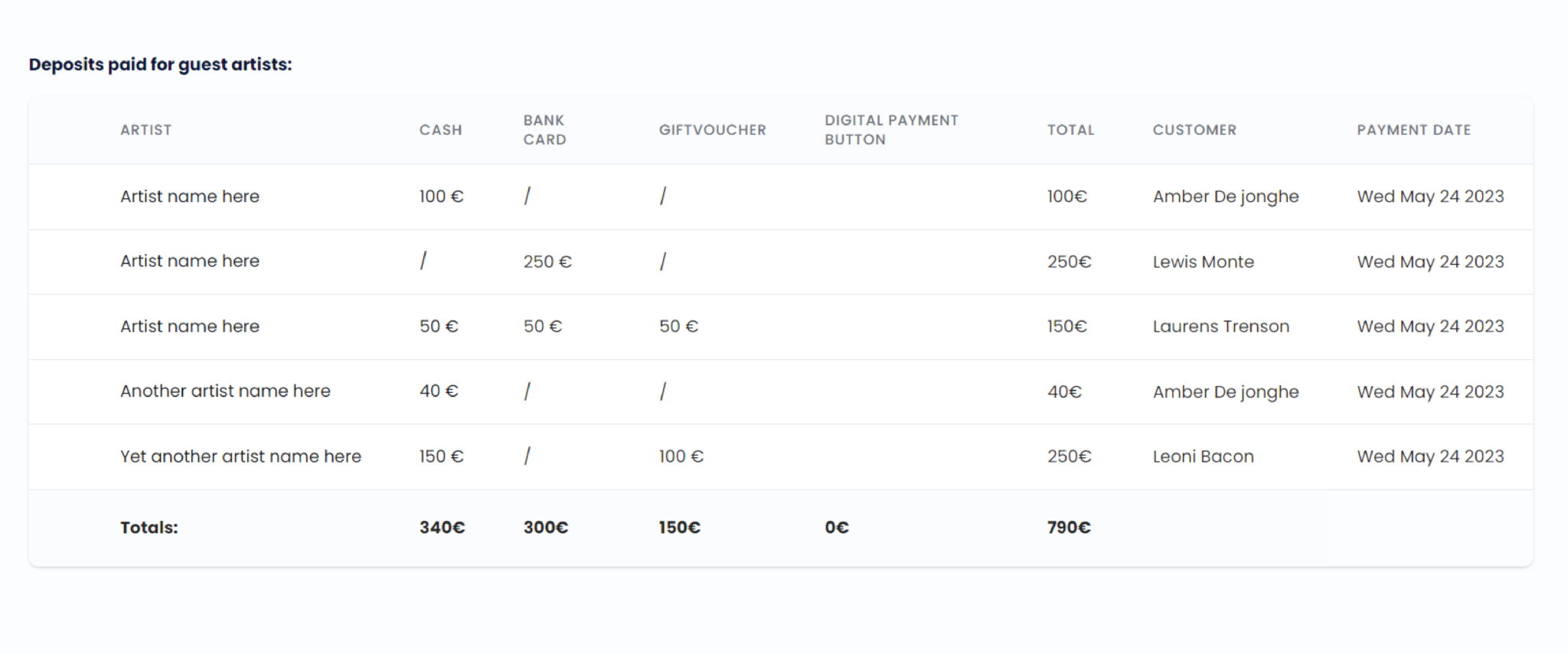This screenshot has width=1568, height=654.
Task: Click the 250 € bank card amount
Action: (547, 262)
